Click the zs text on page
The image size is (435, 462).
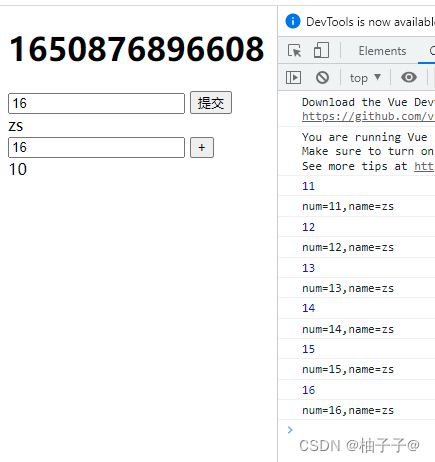coord(16,127)
